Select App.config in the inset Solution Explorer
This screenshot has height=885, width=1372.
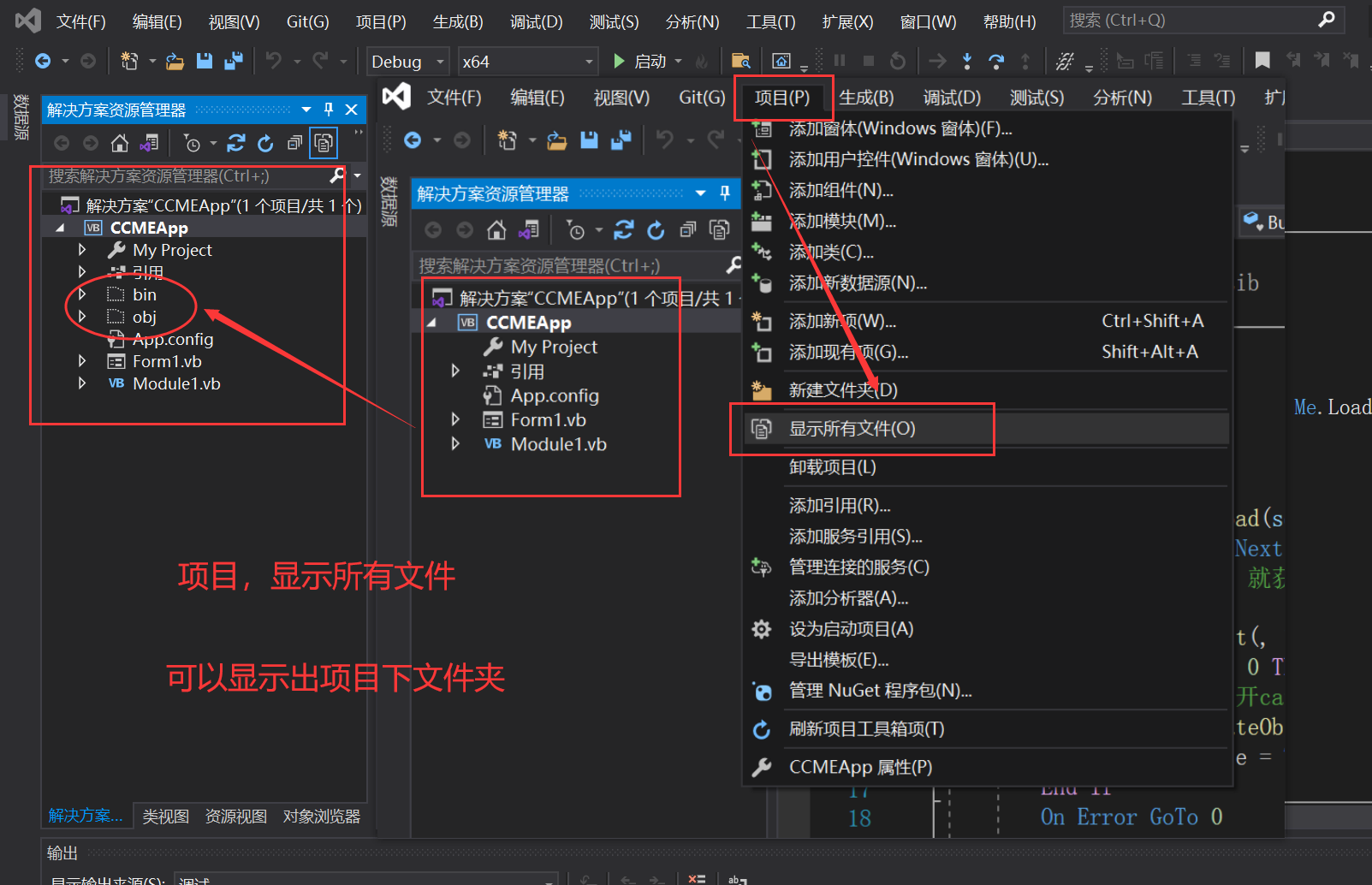[x=555, y=395]
